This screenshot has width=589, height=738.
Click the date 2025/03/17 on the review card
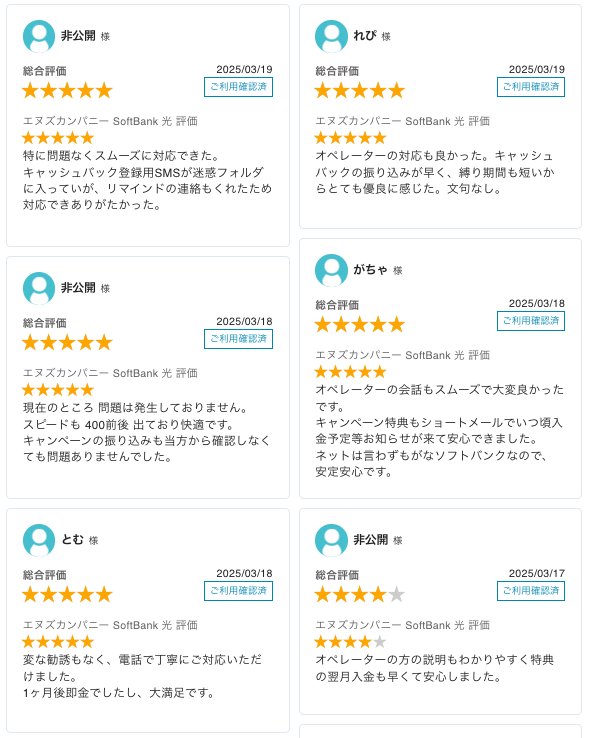tap(536, 573)
